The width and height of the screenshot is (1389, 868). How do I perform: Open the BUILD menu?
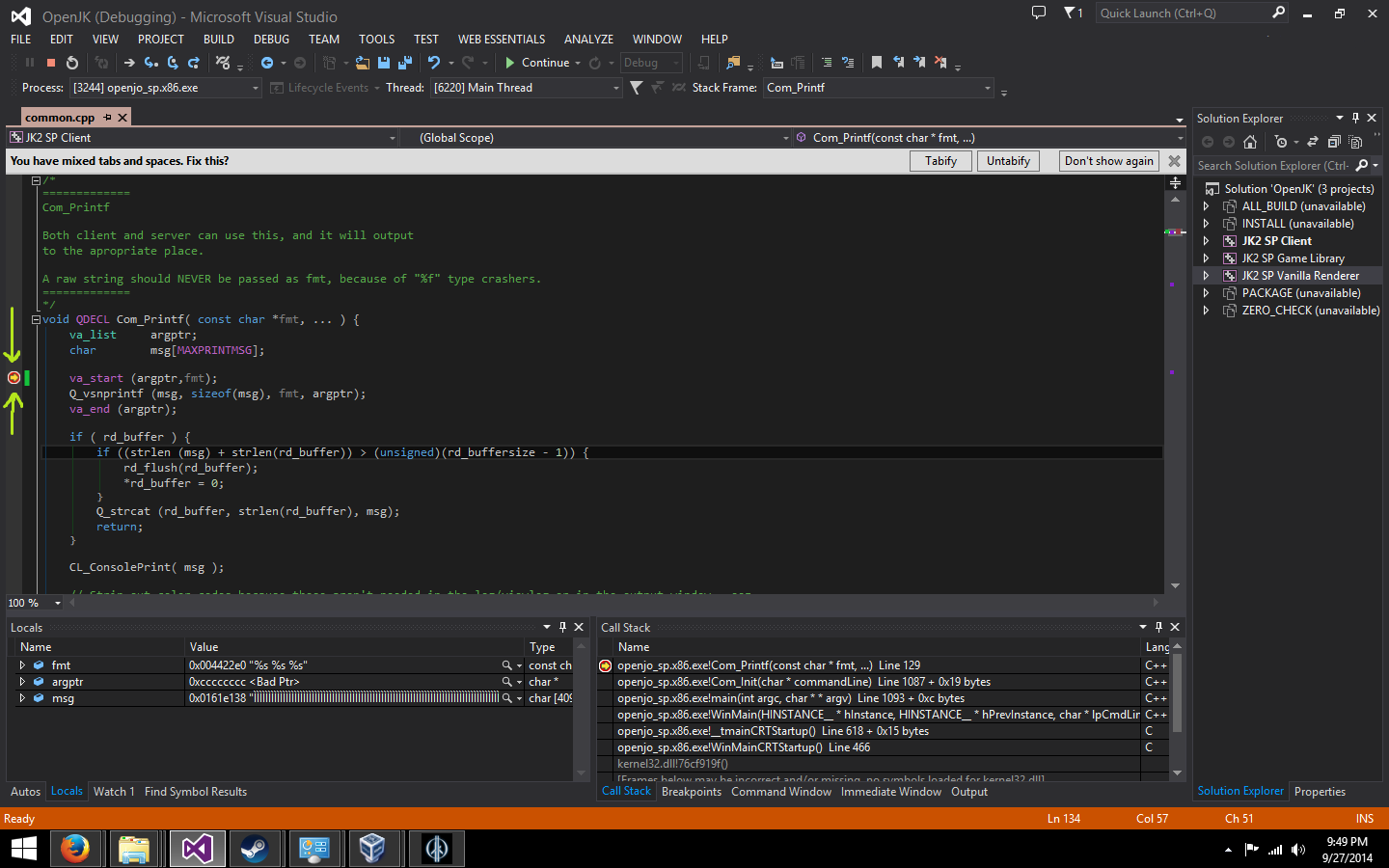pos(219,40)
